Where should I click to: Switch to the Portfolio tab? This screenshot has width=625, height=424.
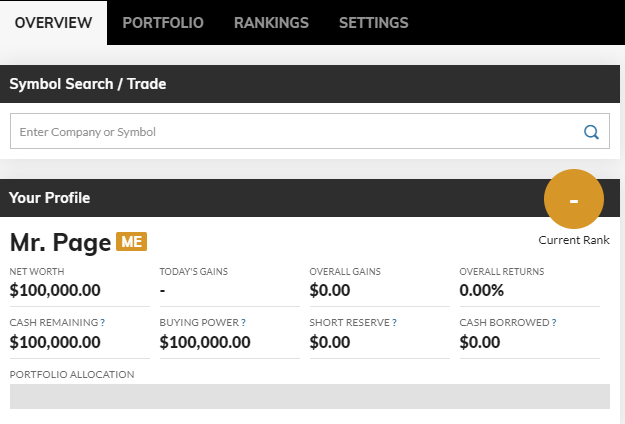[x=163, y=23]
